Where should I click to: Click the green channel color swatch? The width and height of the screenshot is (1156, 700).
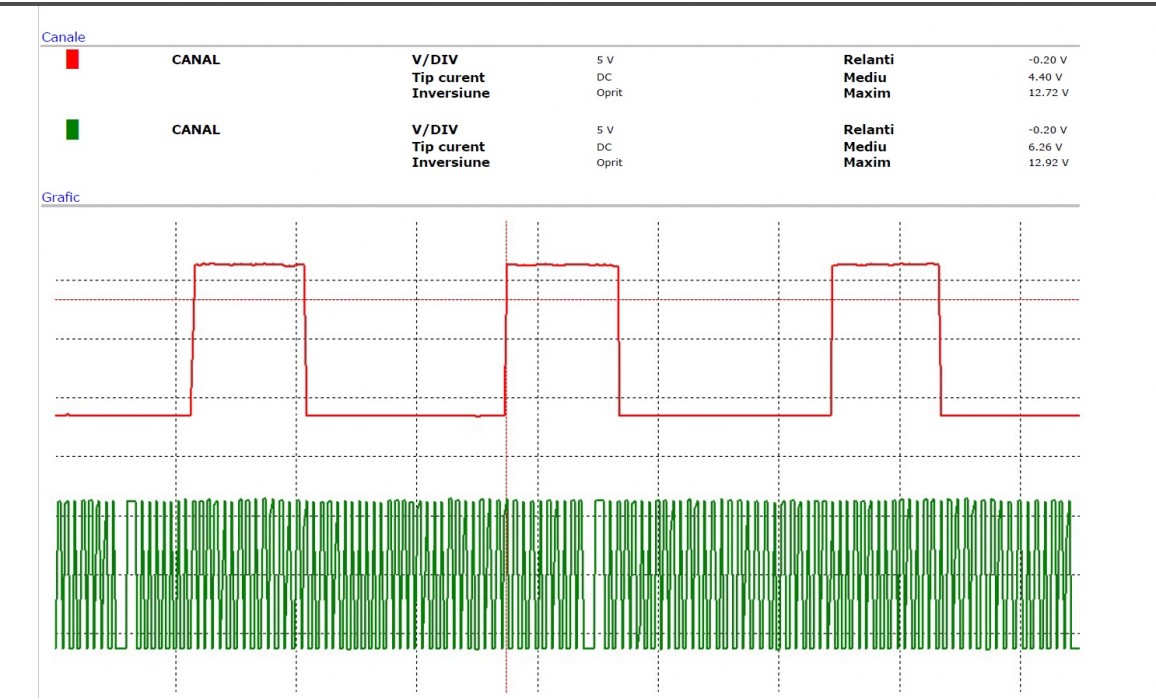click(x=72, y=130)
